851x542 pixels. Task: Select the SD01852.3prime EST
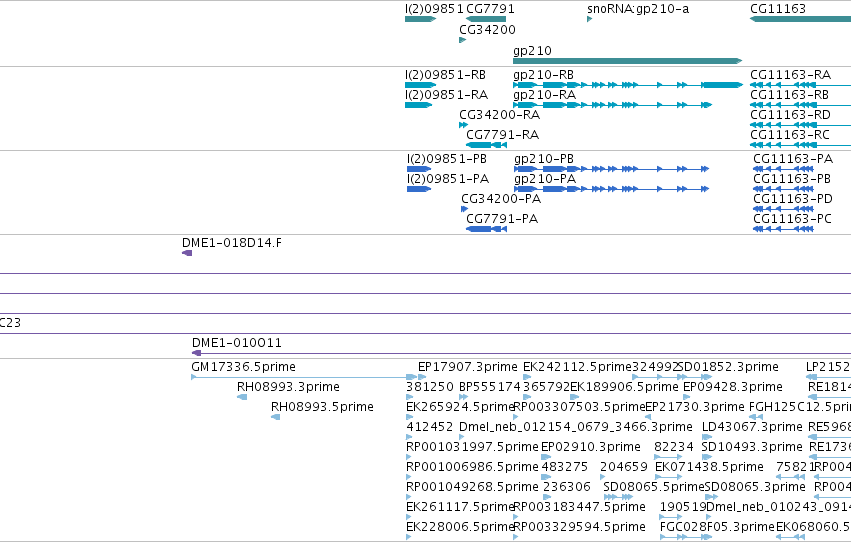tap(695, 377)
